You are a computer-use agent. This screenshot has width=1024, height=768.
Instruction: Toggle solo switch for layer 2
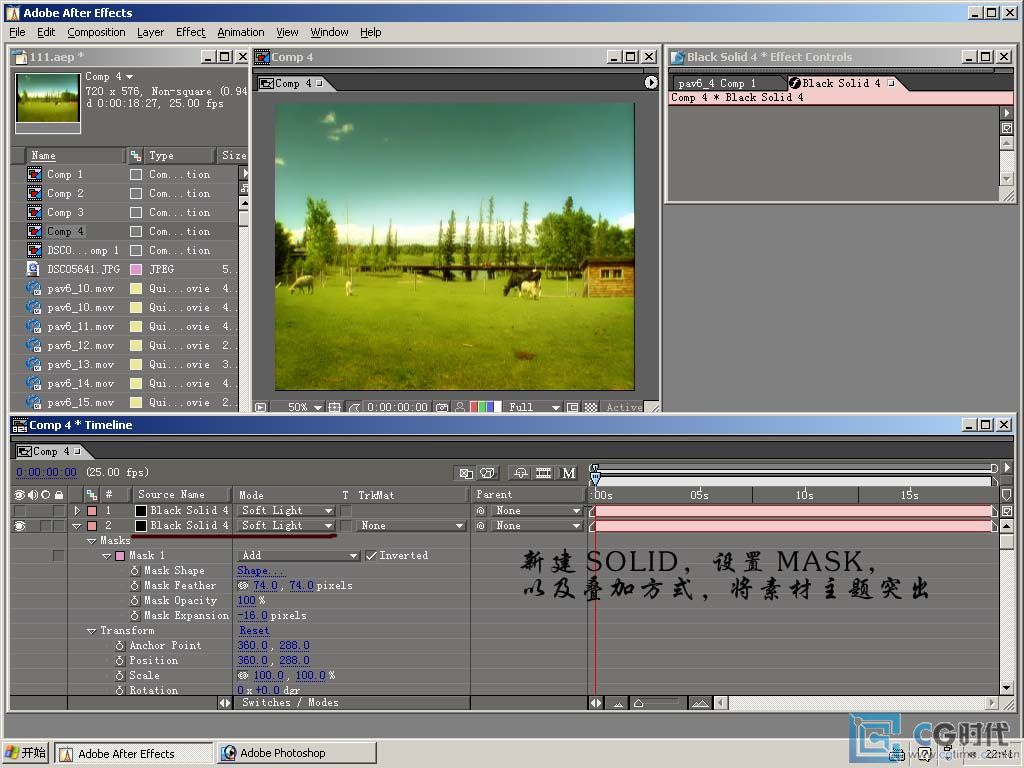(x=46, y=526)
